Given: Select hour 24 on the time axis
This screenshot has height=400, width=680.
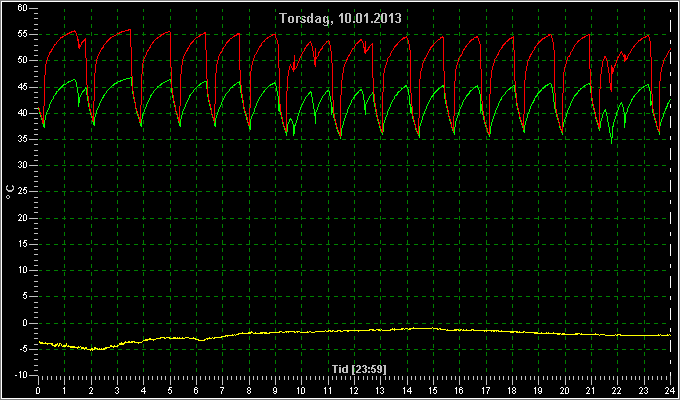Looking at the screenshot, I should (670, 390).
